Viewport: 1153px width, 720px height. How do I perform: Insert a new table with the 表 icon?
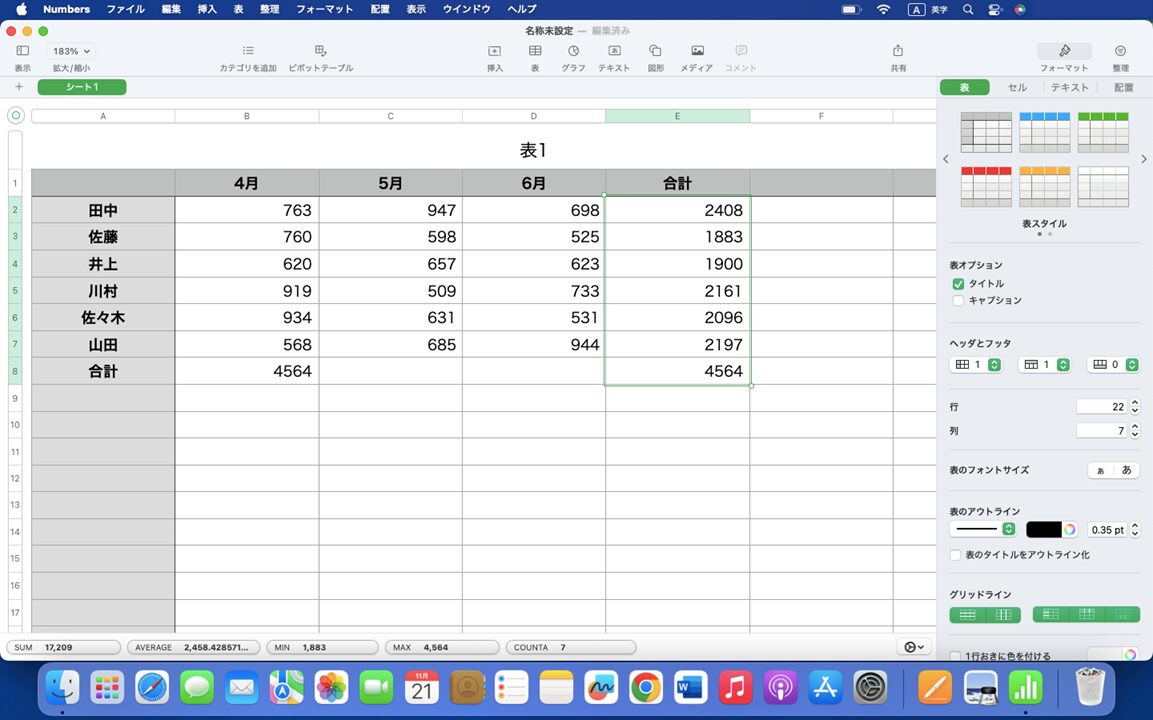[534, 56]
